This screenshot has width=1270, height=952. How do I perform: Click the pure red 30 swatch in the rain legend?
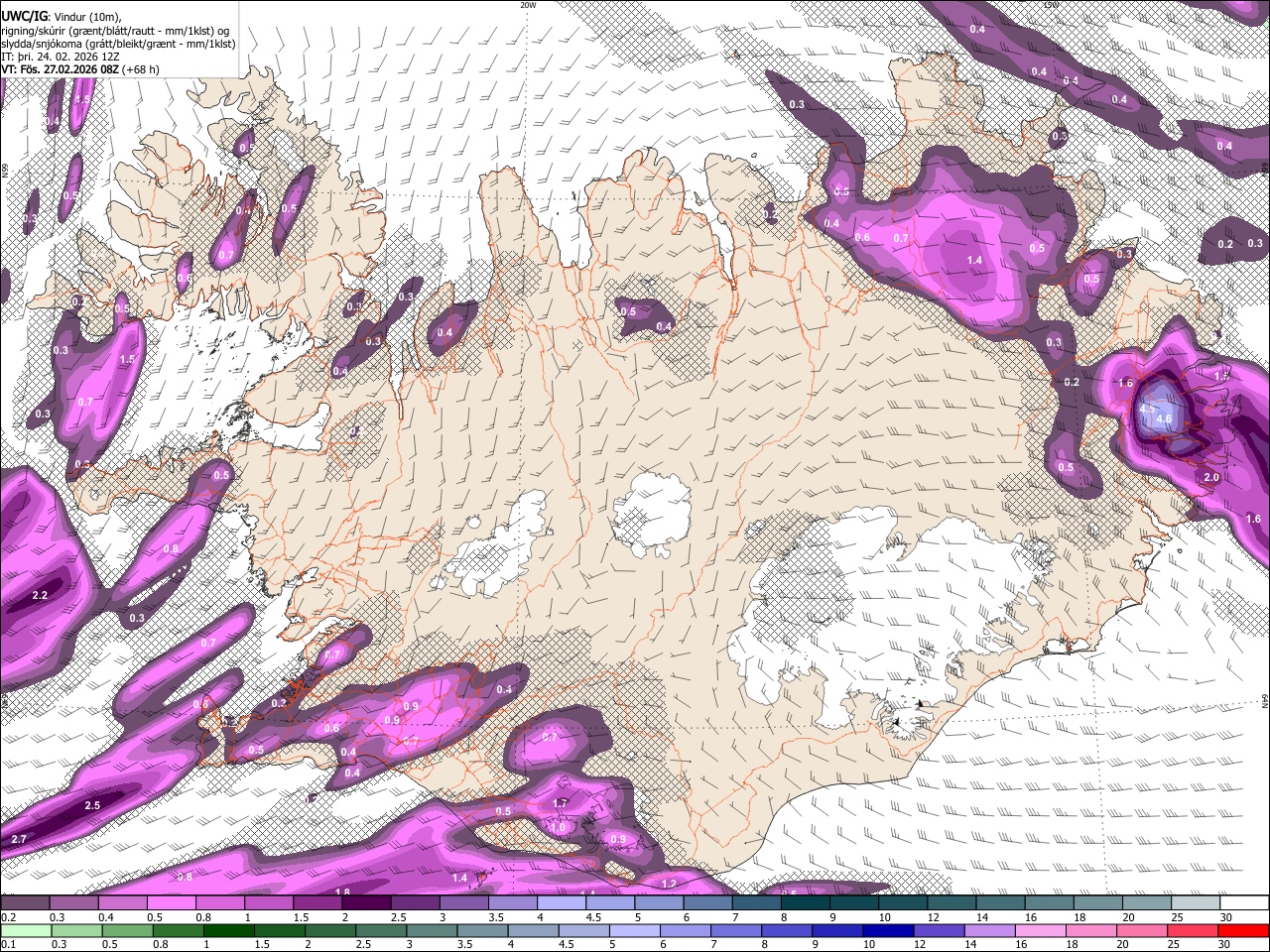click(1244, 930)
